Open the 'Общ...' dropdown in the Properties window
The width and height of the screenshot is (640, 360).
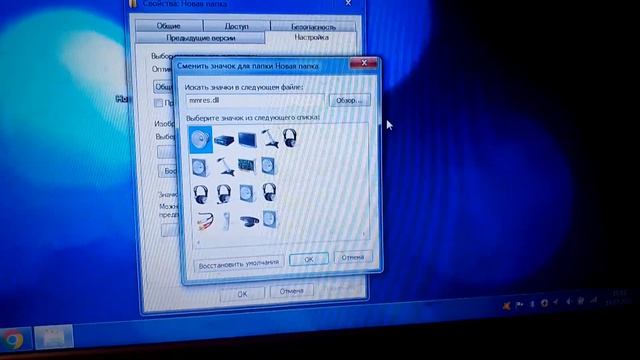point(163,87)
